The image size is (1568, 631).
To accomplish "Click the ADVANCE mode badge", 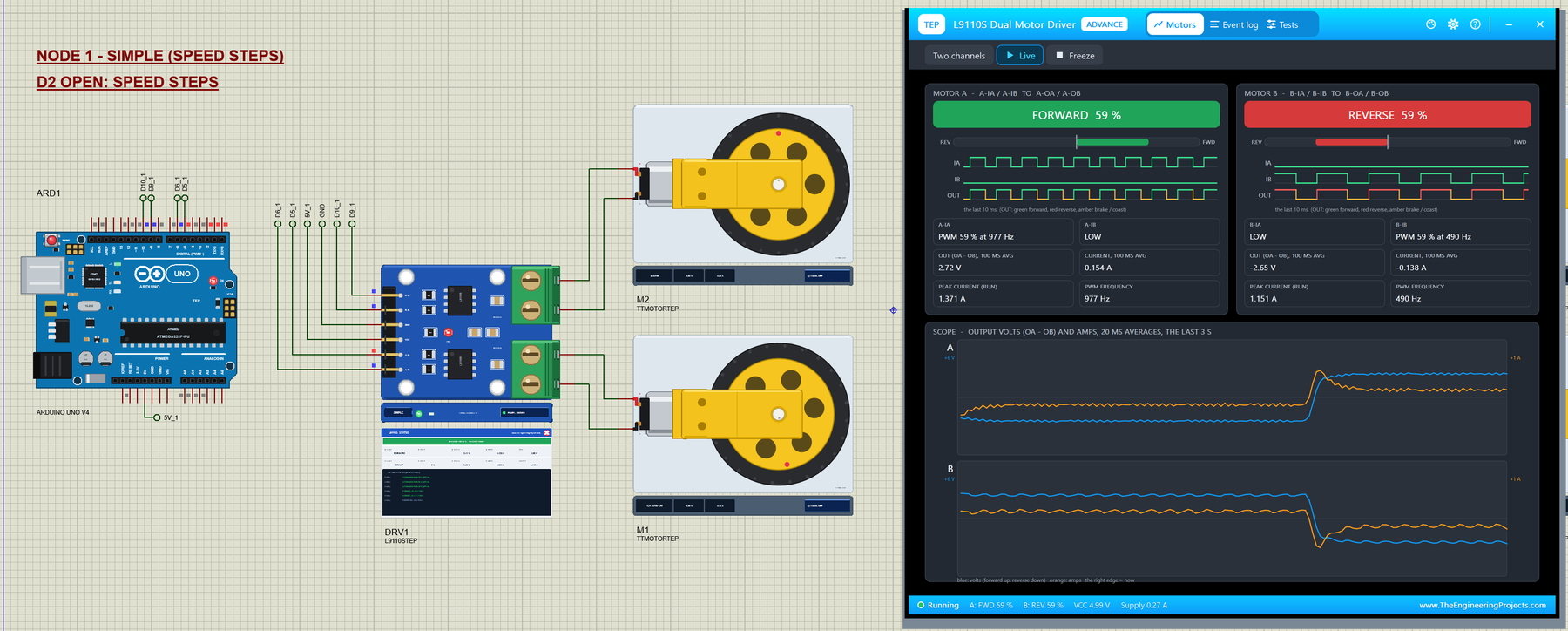I will 1105,24.
